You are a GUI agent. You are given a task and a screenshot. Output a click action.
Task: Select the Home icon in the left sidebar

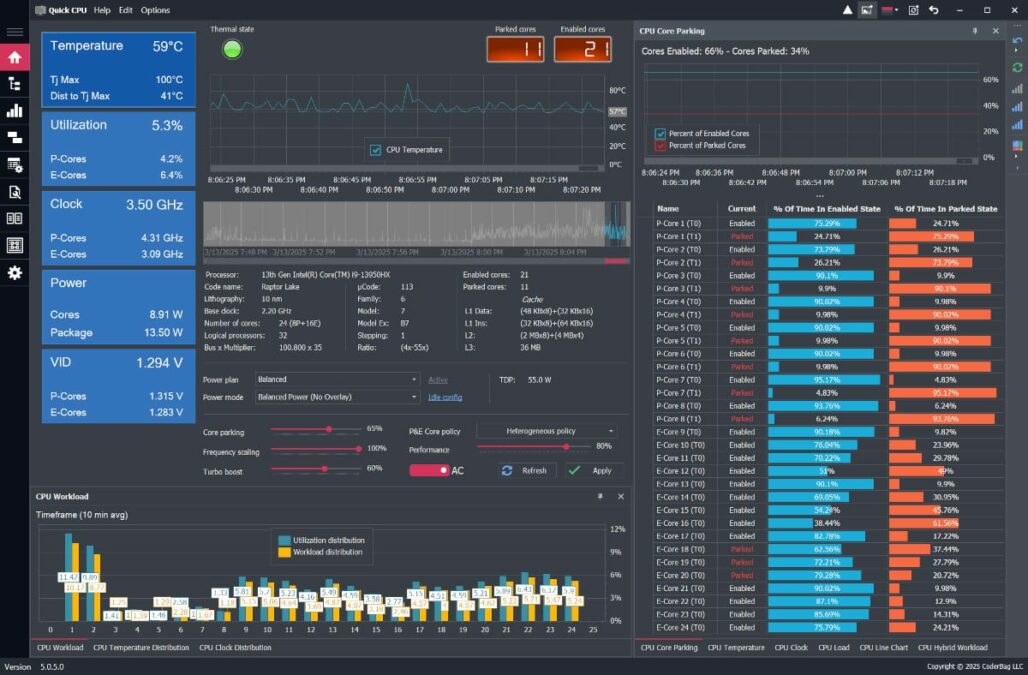[x=14, y=57]
